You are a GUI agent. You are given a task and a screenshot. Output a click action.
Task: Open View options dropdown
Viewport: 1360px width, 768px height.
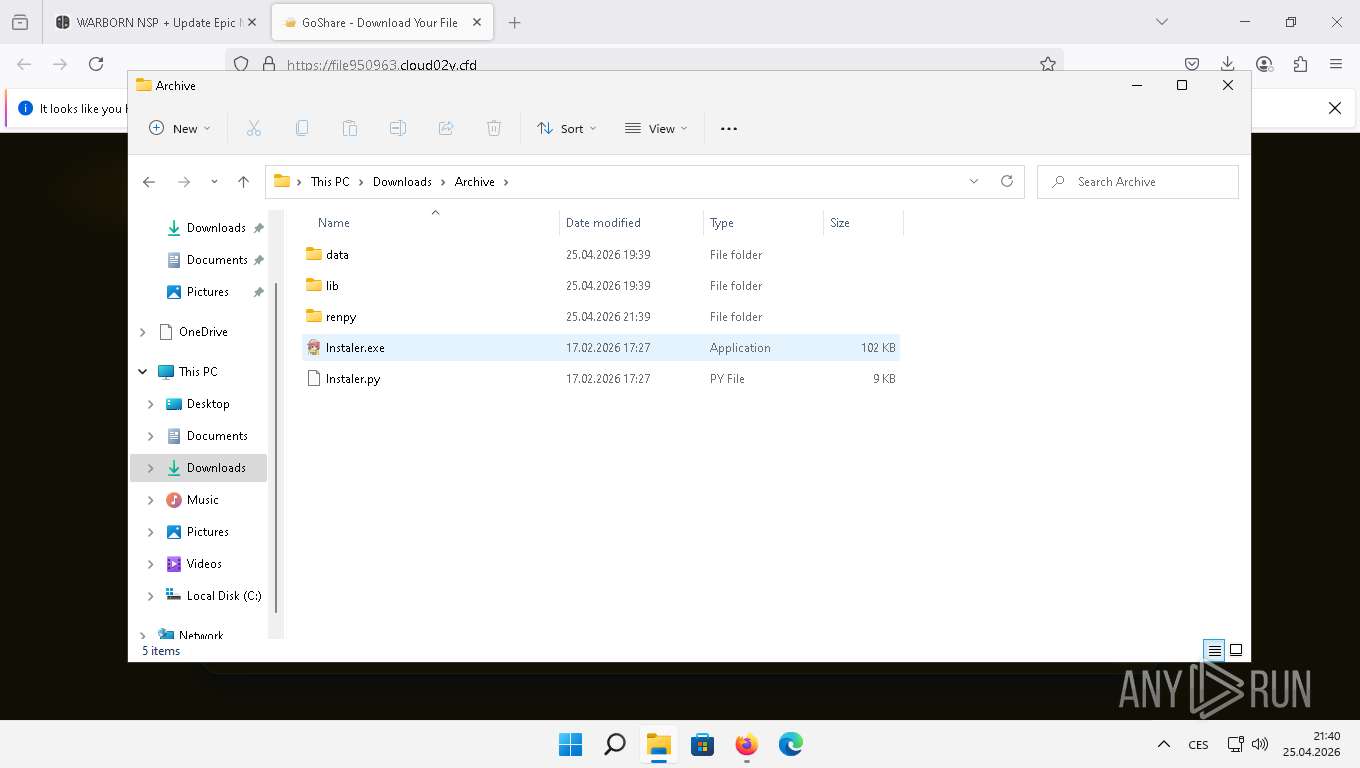click(x=656, y=128)
